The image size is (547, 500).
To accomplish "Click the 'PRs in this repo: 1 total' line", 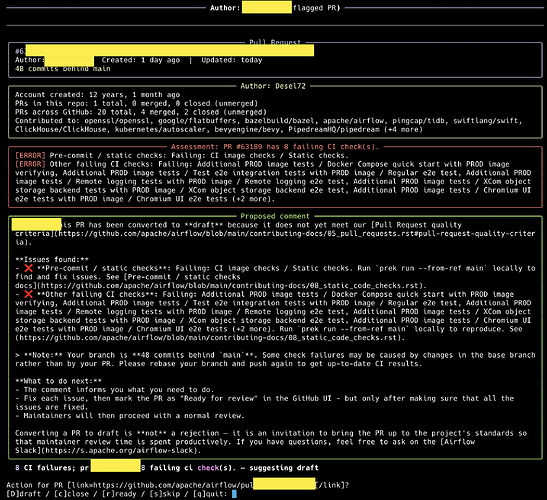I will click(x=136, y=104).
